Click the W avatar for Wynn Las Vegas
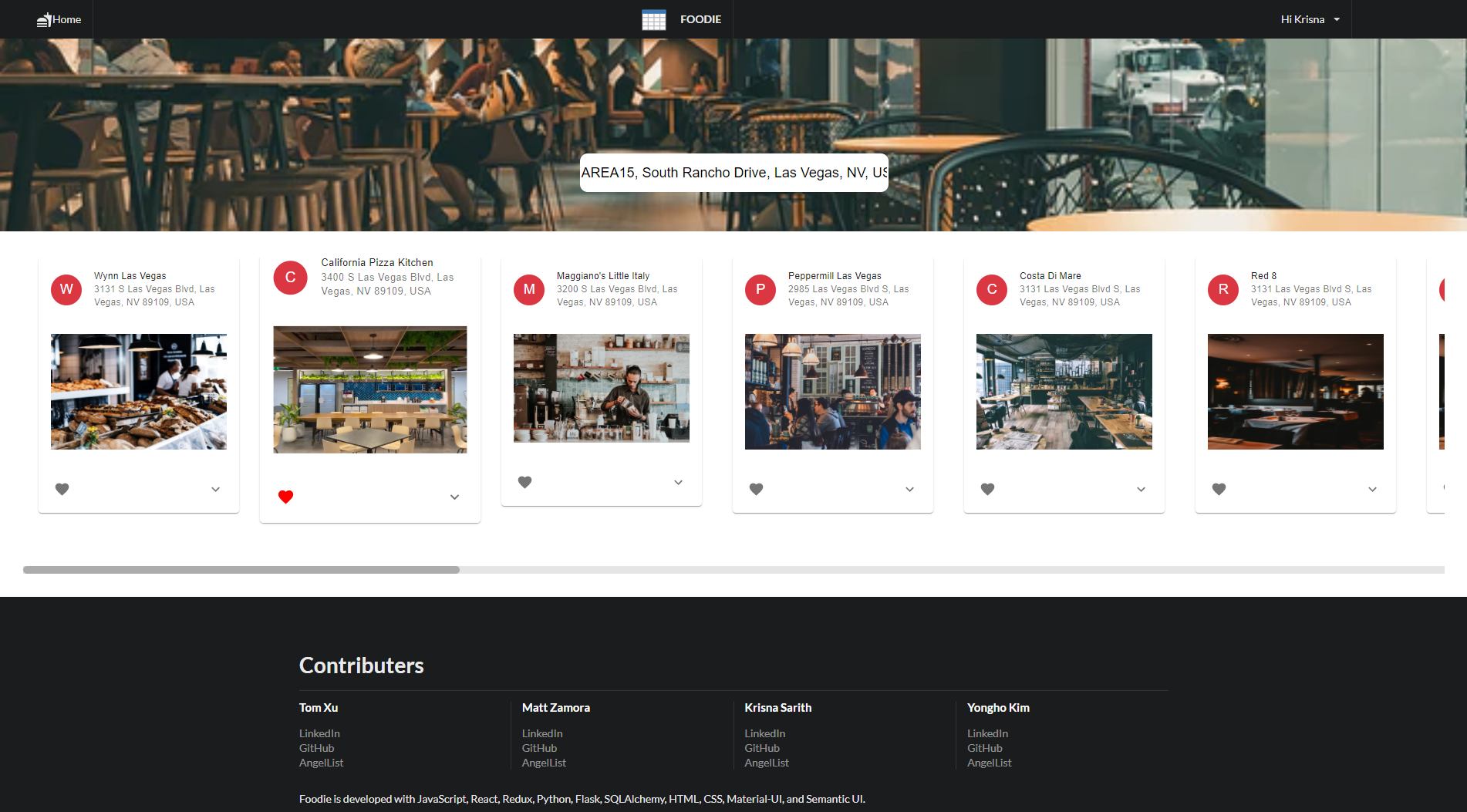Viewport: 1467px width, 812px height. (66, 289)
